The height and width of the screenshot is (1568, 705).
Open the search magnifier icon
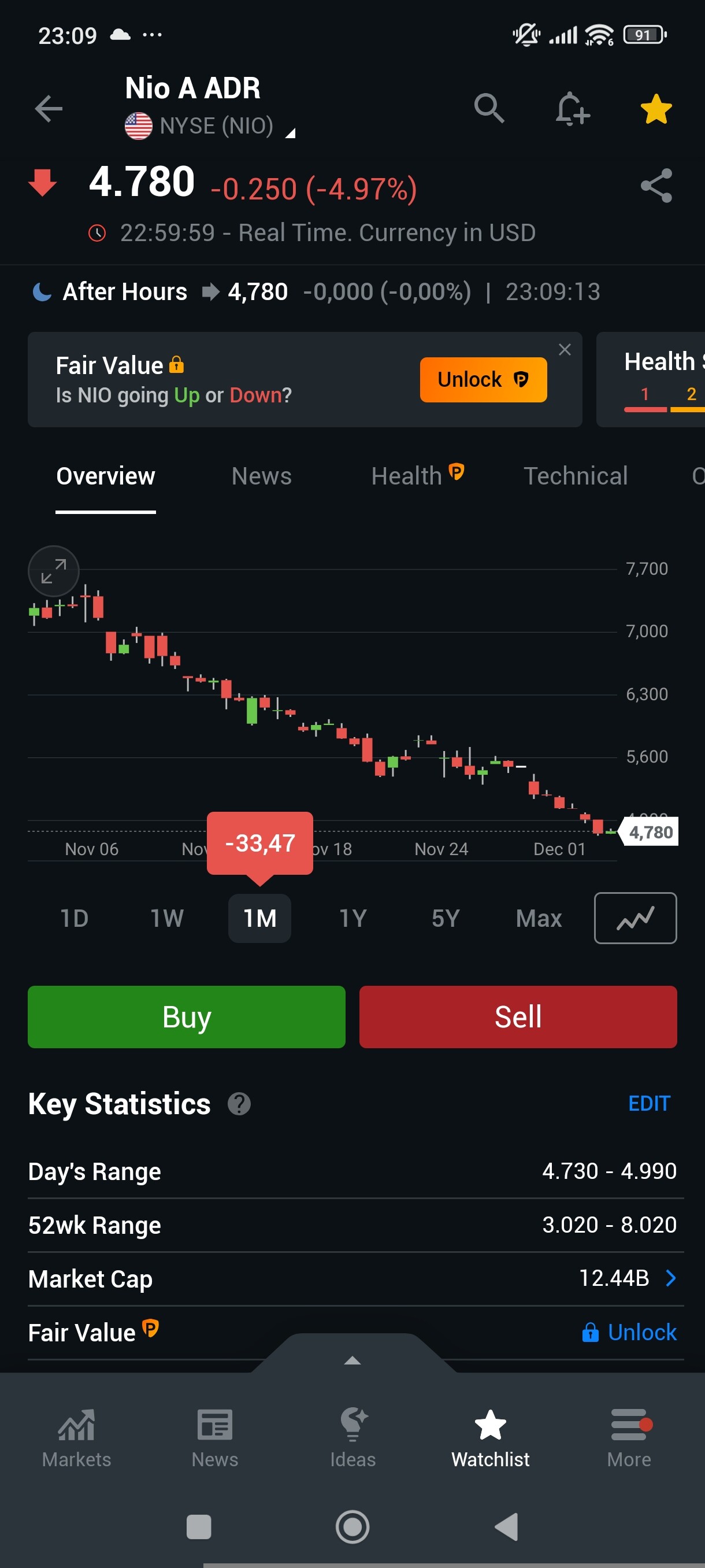[489, 109]
